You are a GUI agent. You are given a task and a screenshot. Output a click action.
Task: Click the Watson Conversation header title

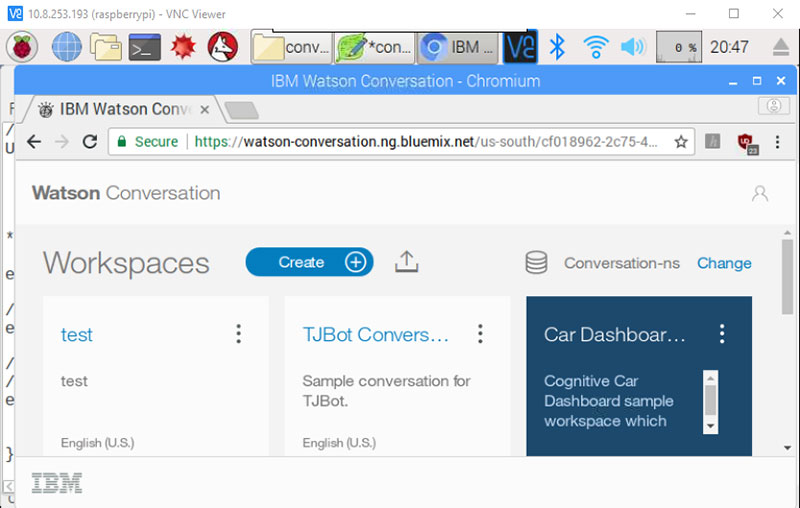click(126, 193)
